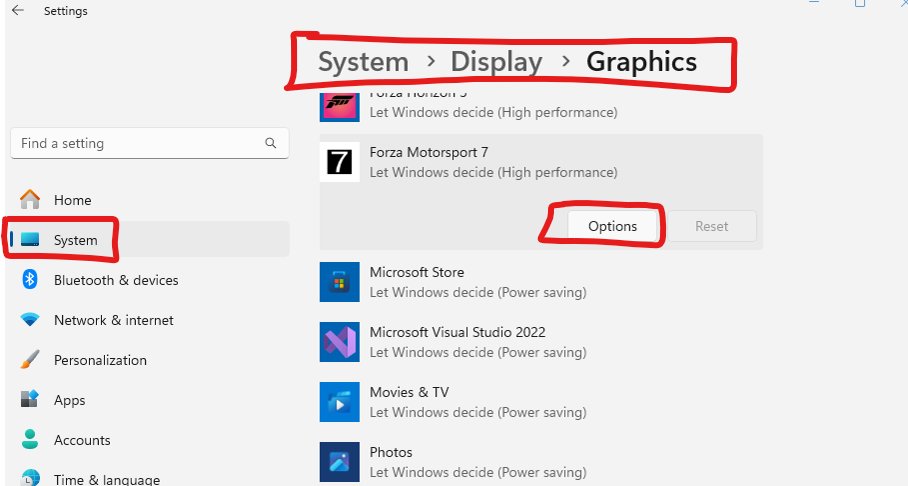Open the Home settings page
Viewport: 908px width, 486px height.
click(150, 200)
